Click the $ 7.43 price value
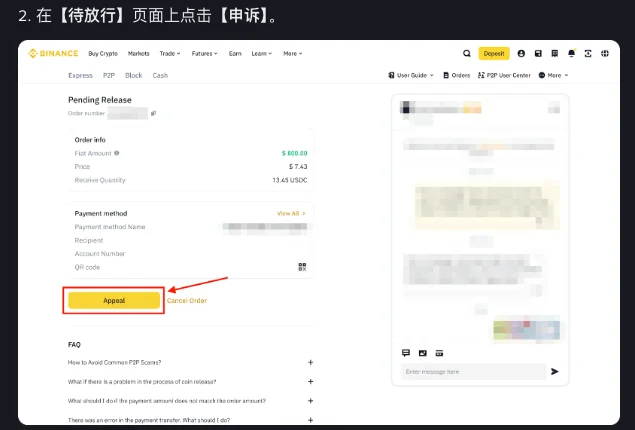The height and width of the screenshot is (430, 635). click(x=298, y=166)
